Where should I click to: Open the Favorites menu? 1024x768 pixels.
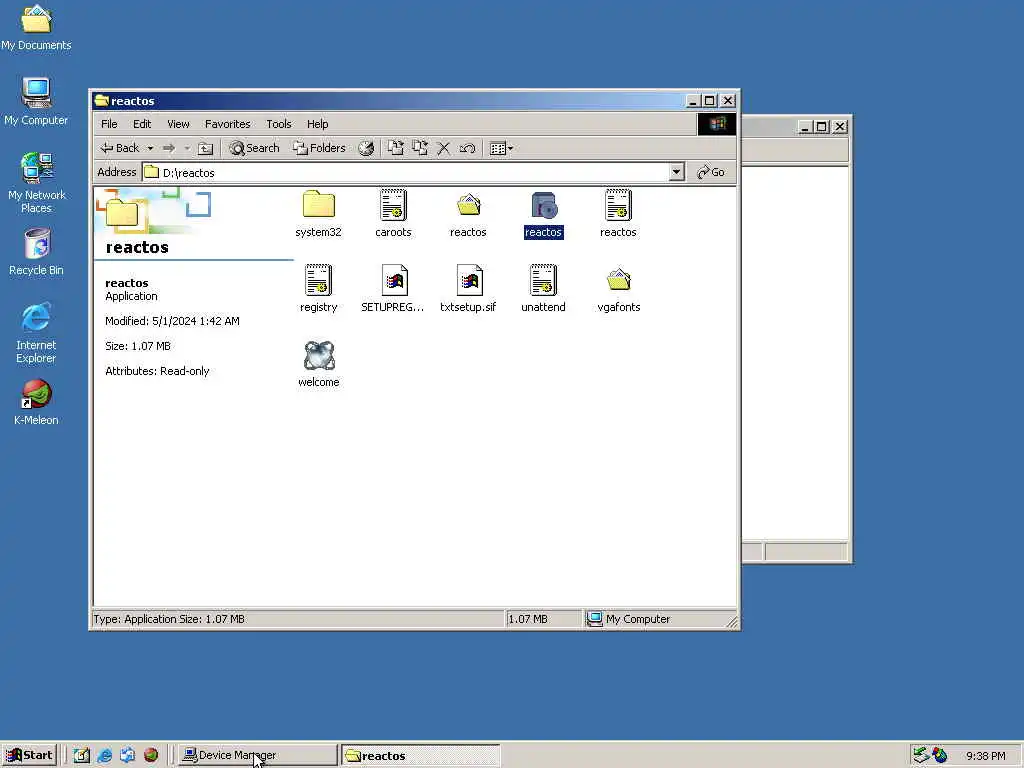[227, 124]
